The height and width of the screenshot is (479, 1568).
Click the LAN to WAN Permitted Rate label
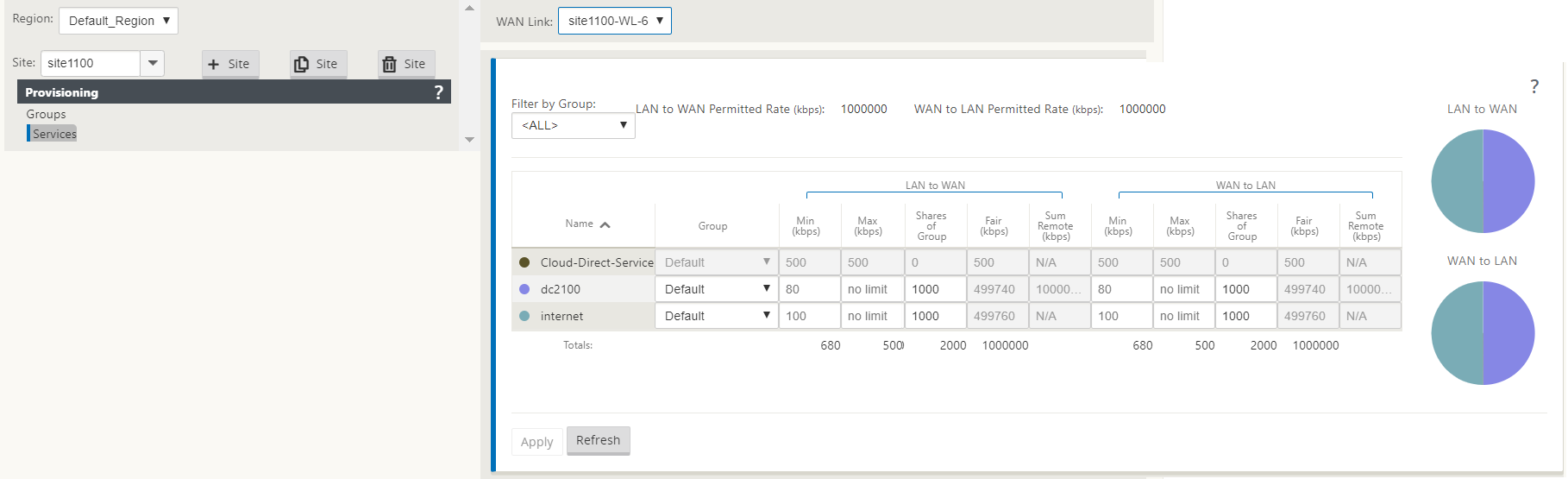coord(730,109)
